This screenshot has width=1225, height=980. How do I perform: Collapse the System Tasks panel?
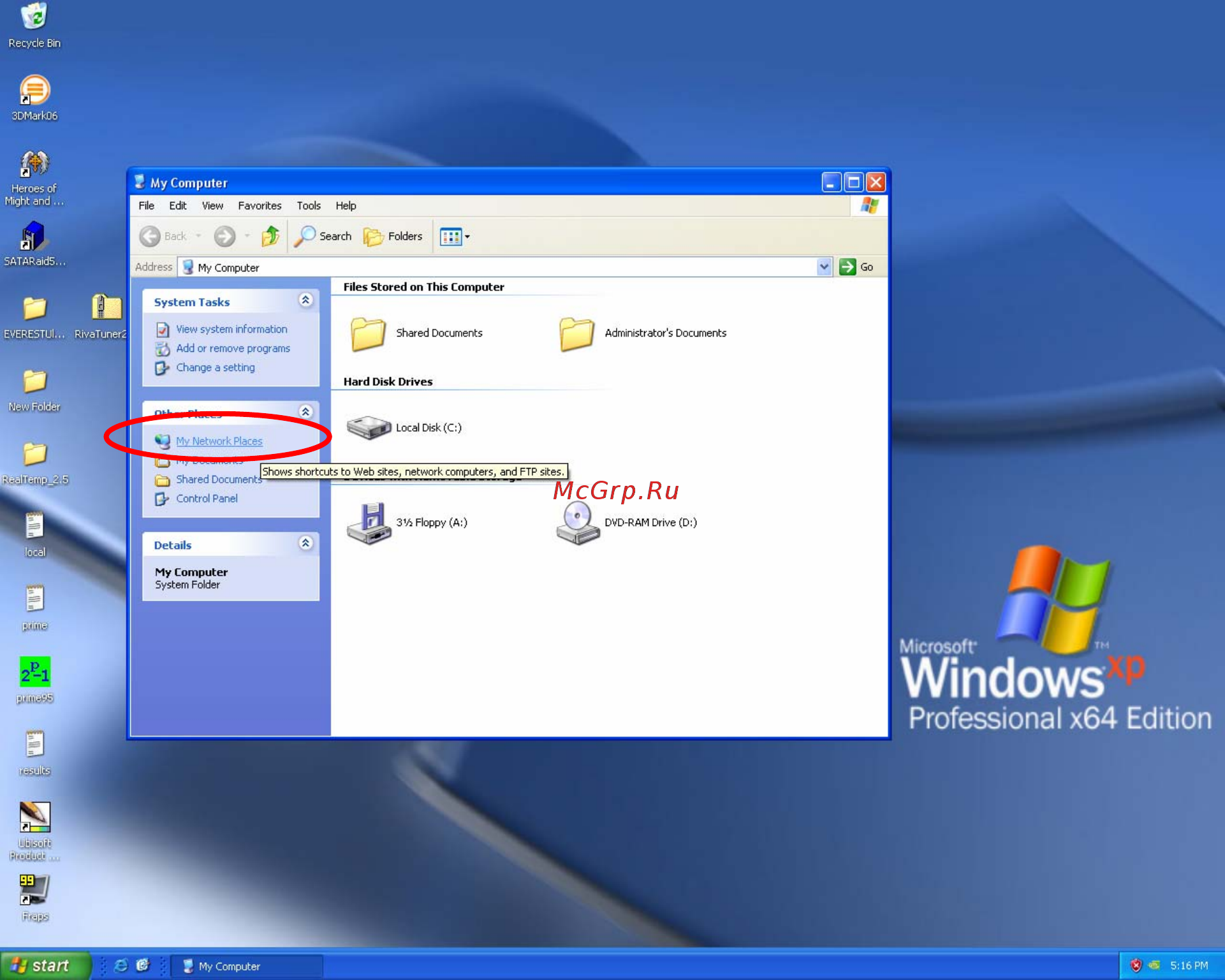click(305, 300)
